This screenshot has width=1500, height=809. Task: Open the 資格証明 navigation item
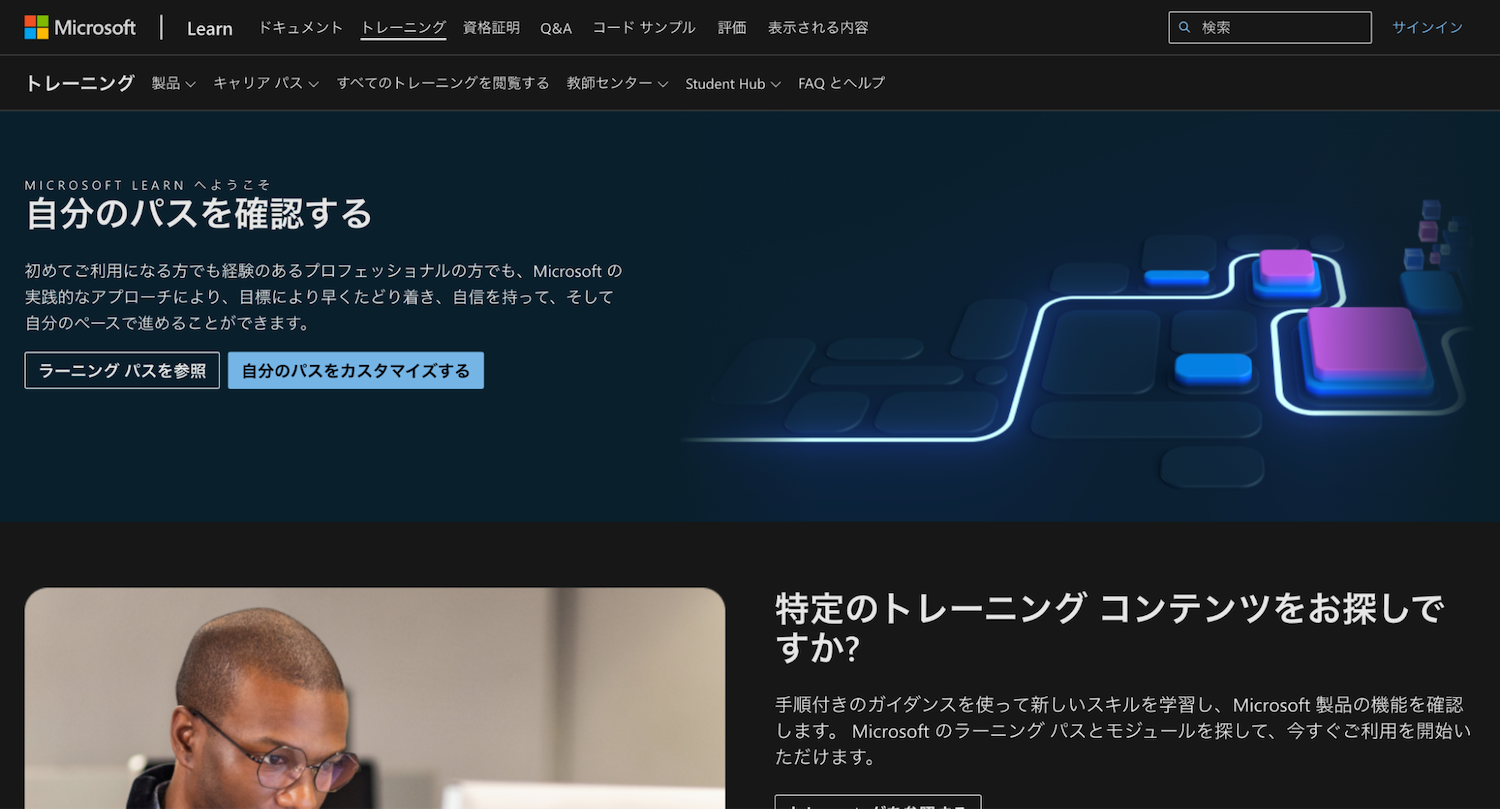(x=491, y=28)
